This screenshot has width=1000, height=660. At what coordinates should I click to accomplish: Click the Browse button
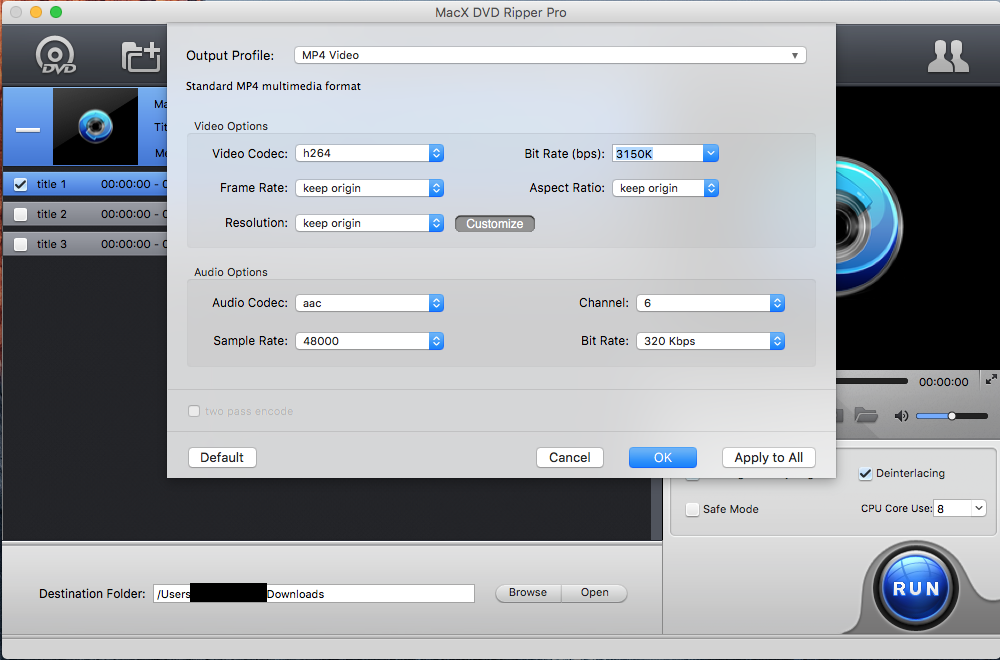[x=528, y=592]
